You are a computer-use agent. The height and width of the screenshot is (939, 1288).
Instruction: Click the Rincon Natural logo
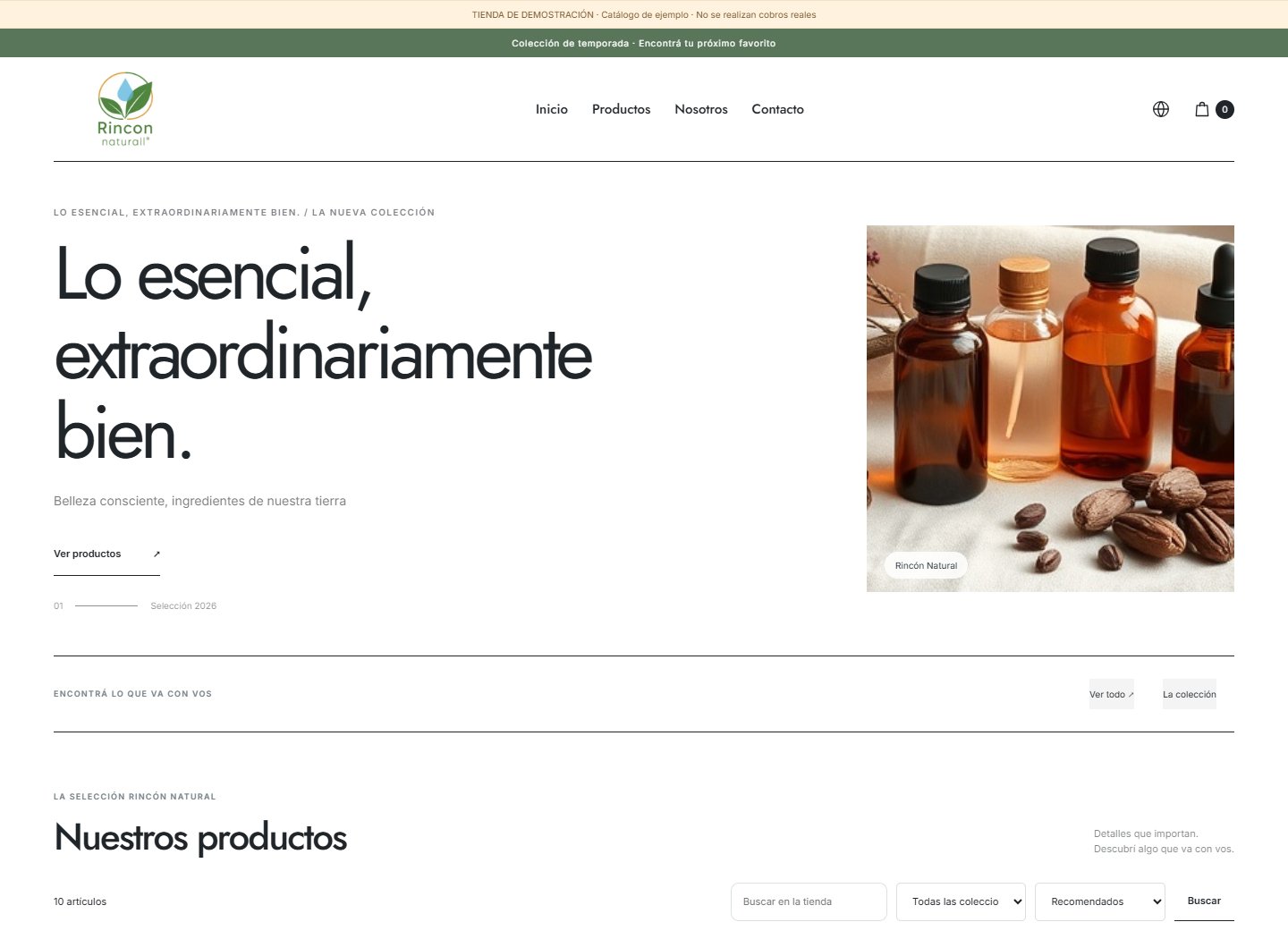click(125, 109)
